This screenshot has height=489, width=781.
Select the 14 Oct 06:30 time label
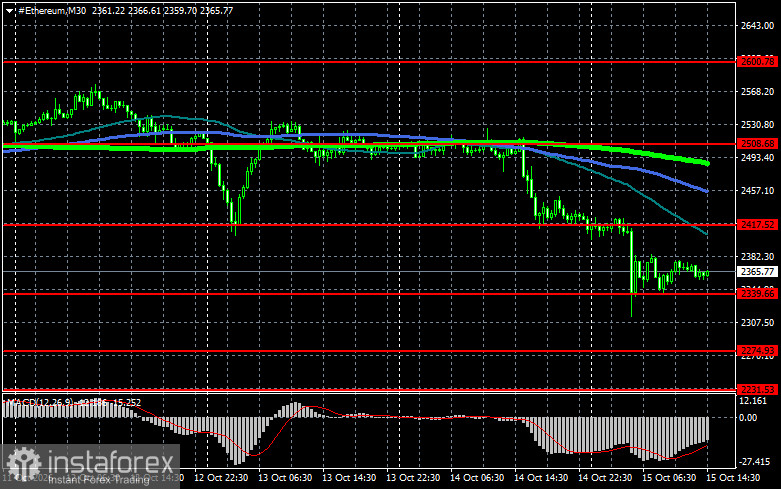[x=477, y=478]
